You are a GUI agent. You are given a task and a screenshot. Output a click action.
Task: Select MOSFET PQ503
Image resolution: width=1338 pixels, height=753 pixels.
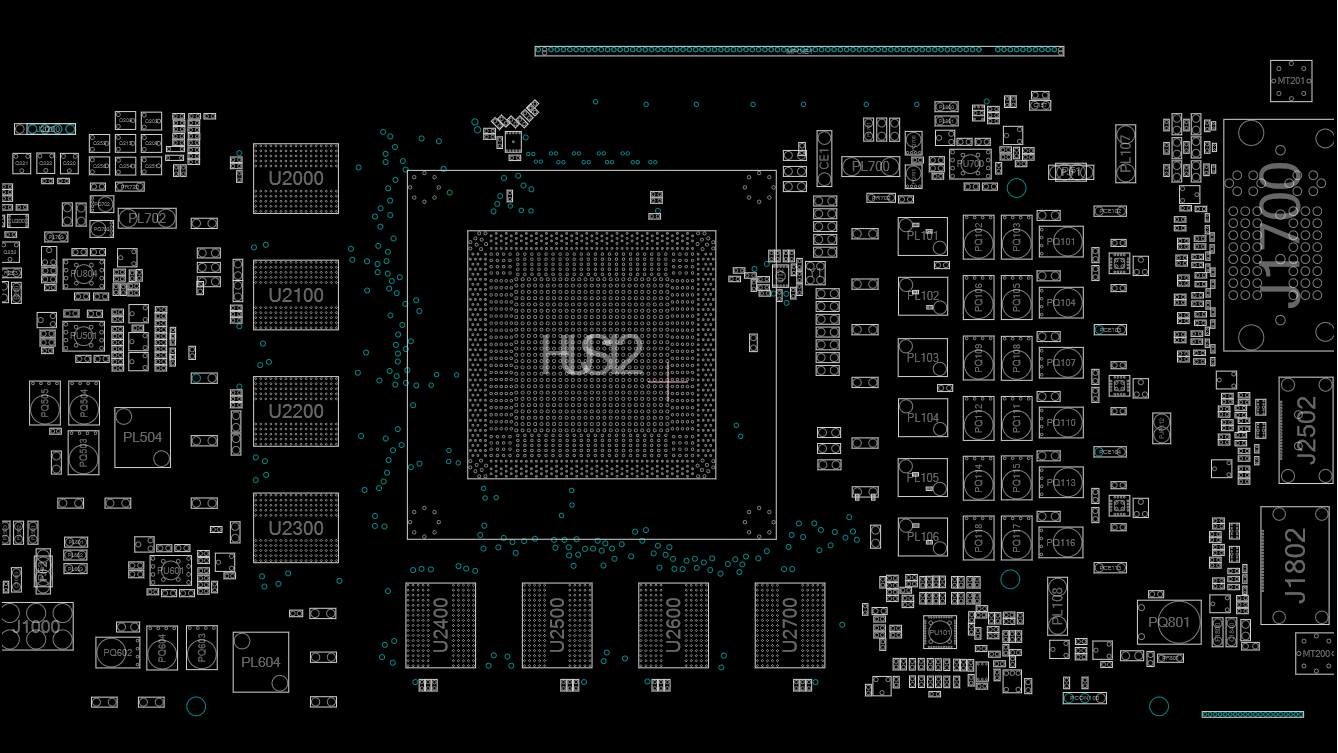tap(84, 453)
